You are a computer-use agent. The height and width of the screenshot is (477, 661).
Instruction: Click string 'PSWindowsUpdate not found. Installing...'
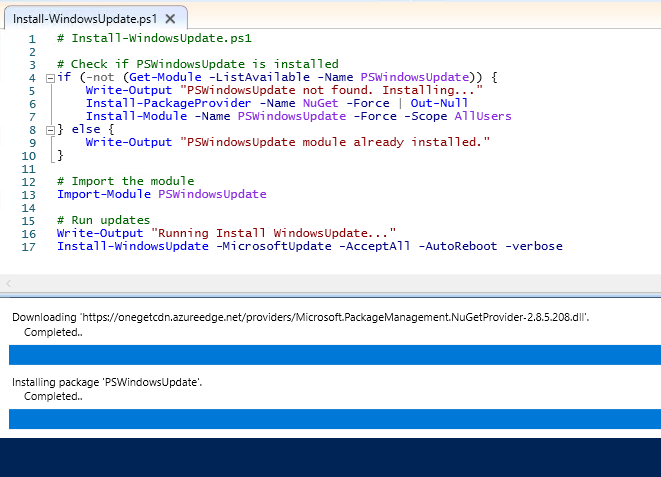[331, 90]
